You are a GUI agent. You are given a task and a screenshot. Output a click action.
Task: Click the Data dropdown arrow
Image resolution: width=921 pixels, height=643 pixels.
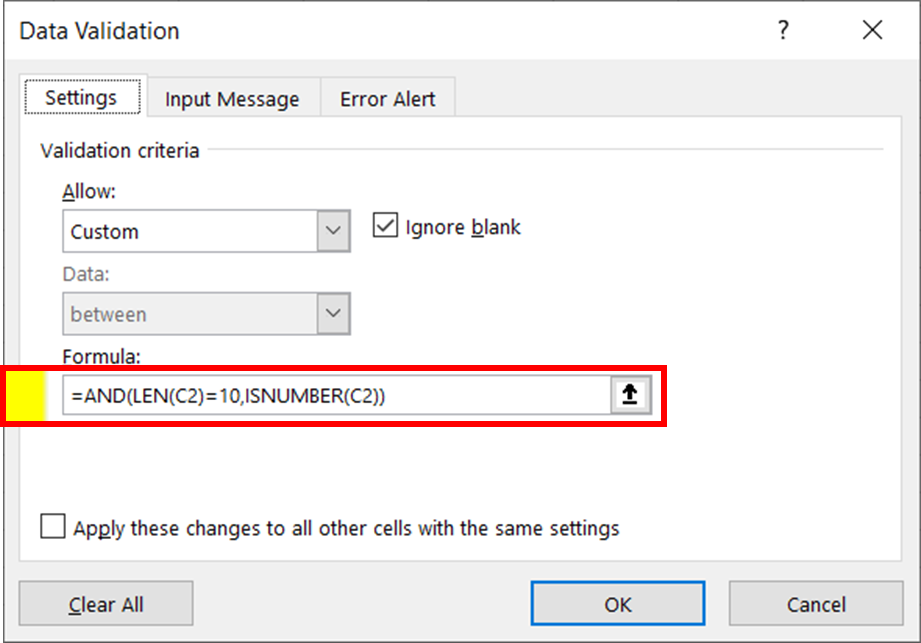click(x=333, y=314)
